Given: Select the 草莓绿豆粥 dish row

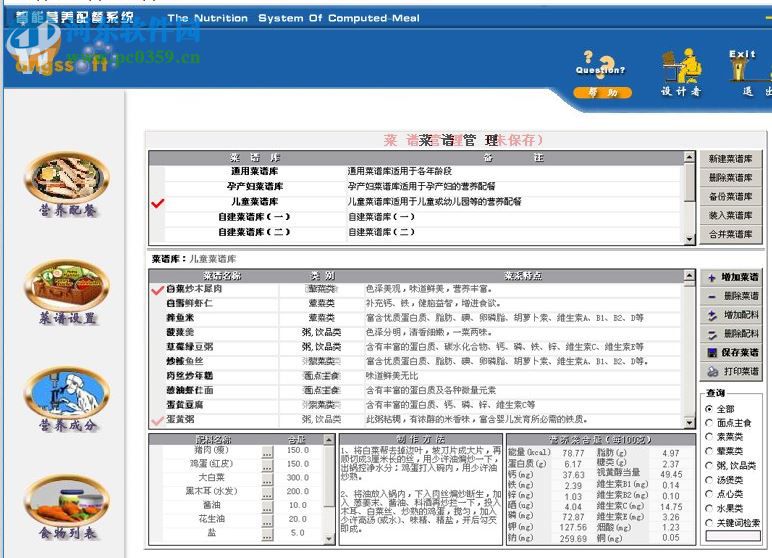Looking at the screenshot, I should pyautogui.click(x=416, y=347).
